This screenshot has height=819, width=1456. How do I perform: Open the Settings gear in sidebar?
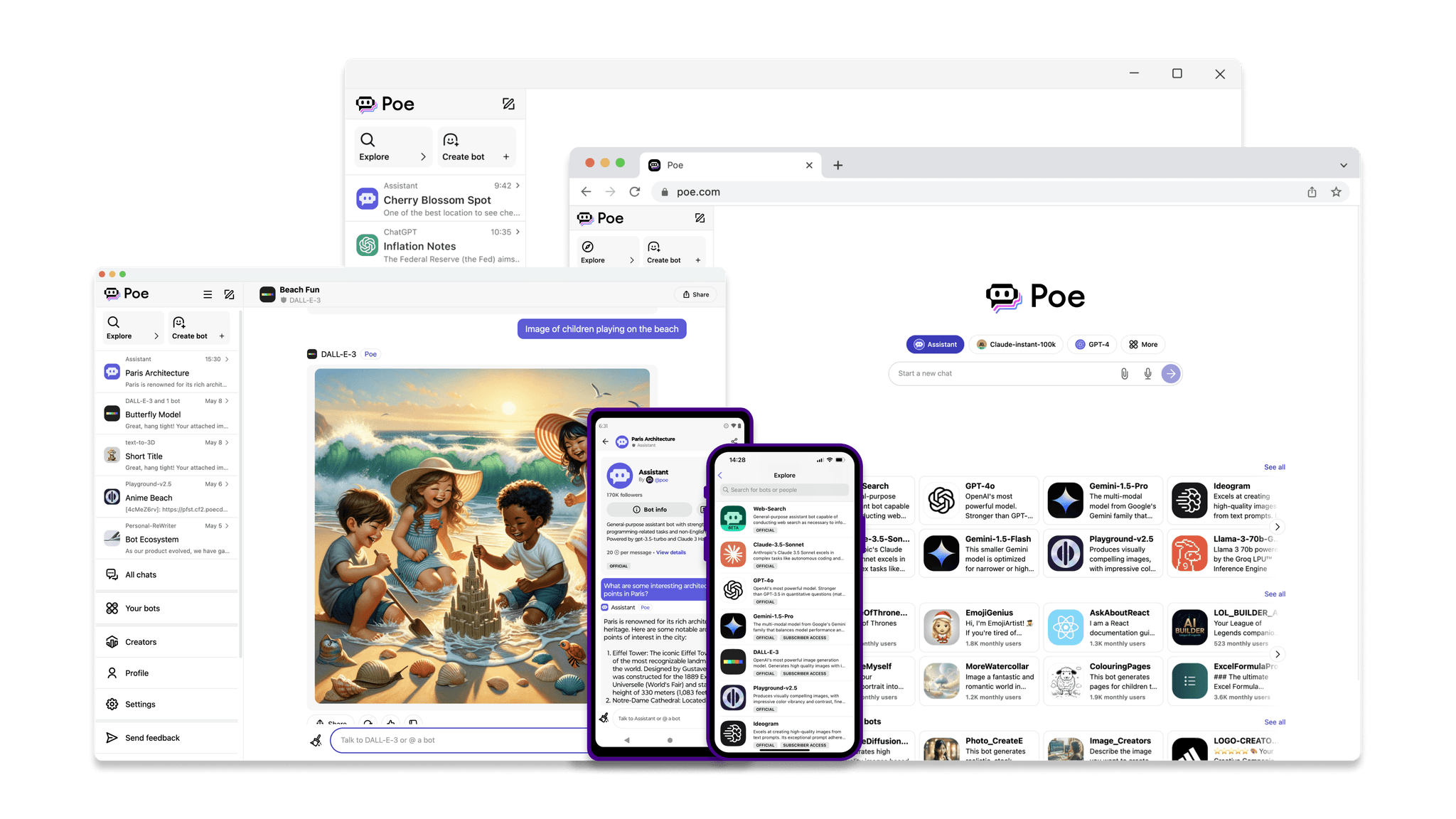coord(112,704)
